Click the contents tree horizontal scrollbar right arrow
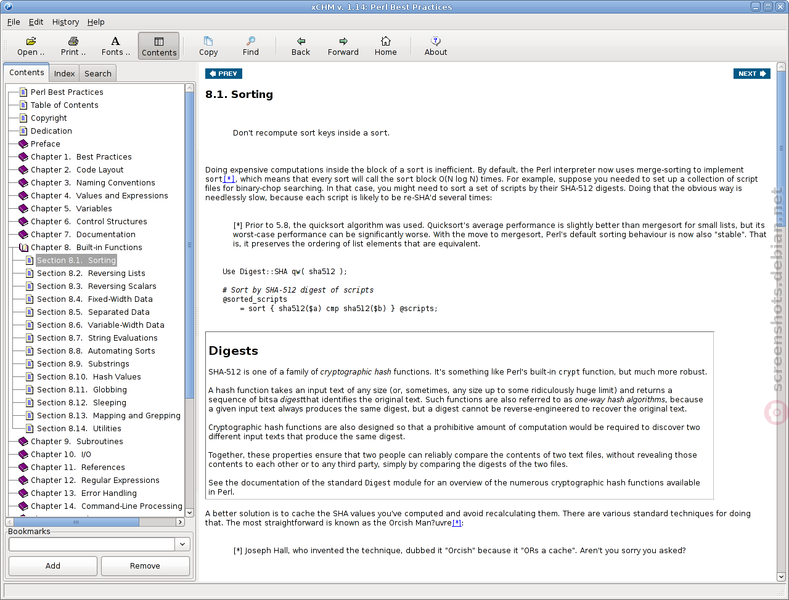Viewport: 789px width, 600px height. (180, 522)
